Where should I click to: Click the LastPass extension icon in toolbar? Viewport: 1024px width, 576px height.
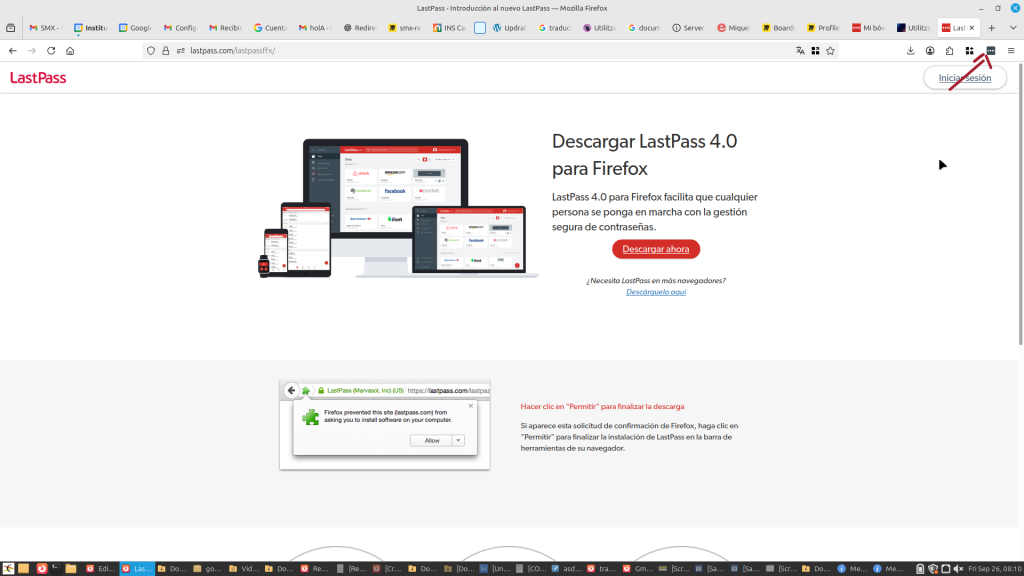[x=990, y=50]
